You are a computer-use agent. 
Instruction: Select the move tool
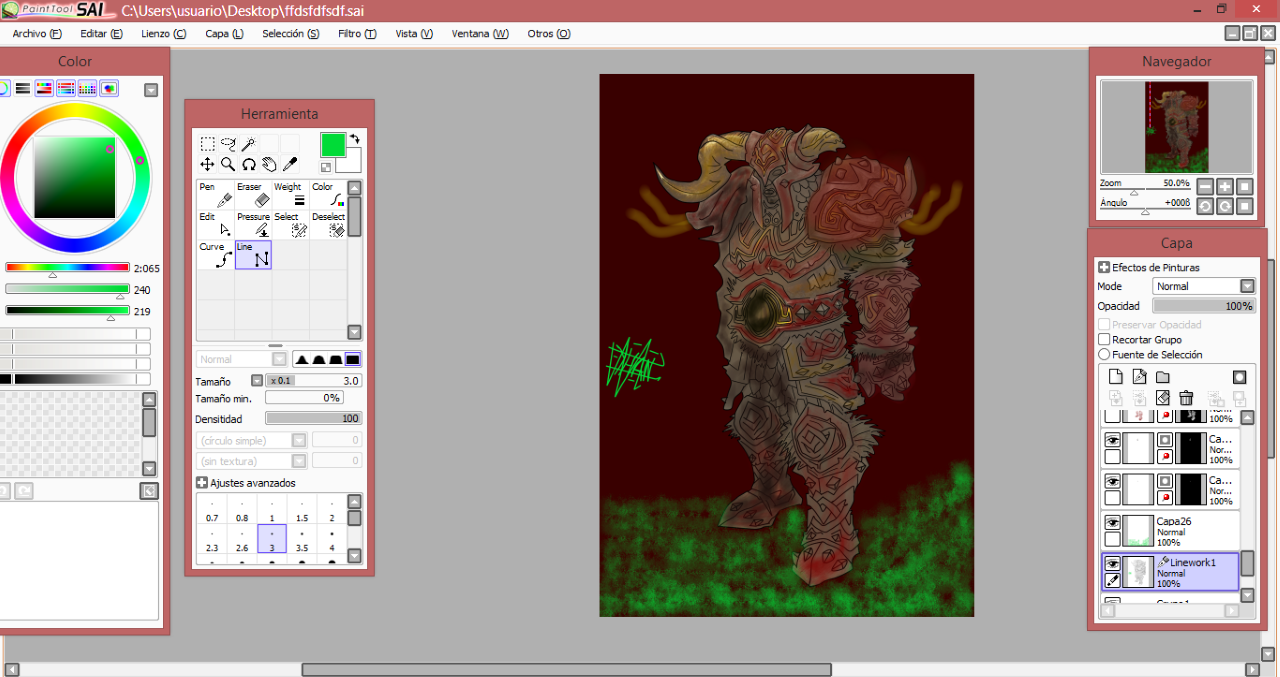click(x=207, y=164)
